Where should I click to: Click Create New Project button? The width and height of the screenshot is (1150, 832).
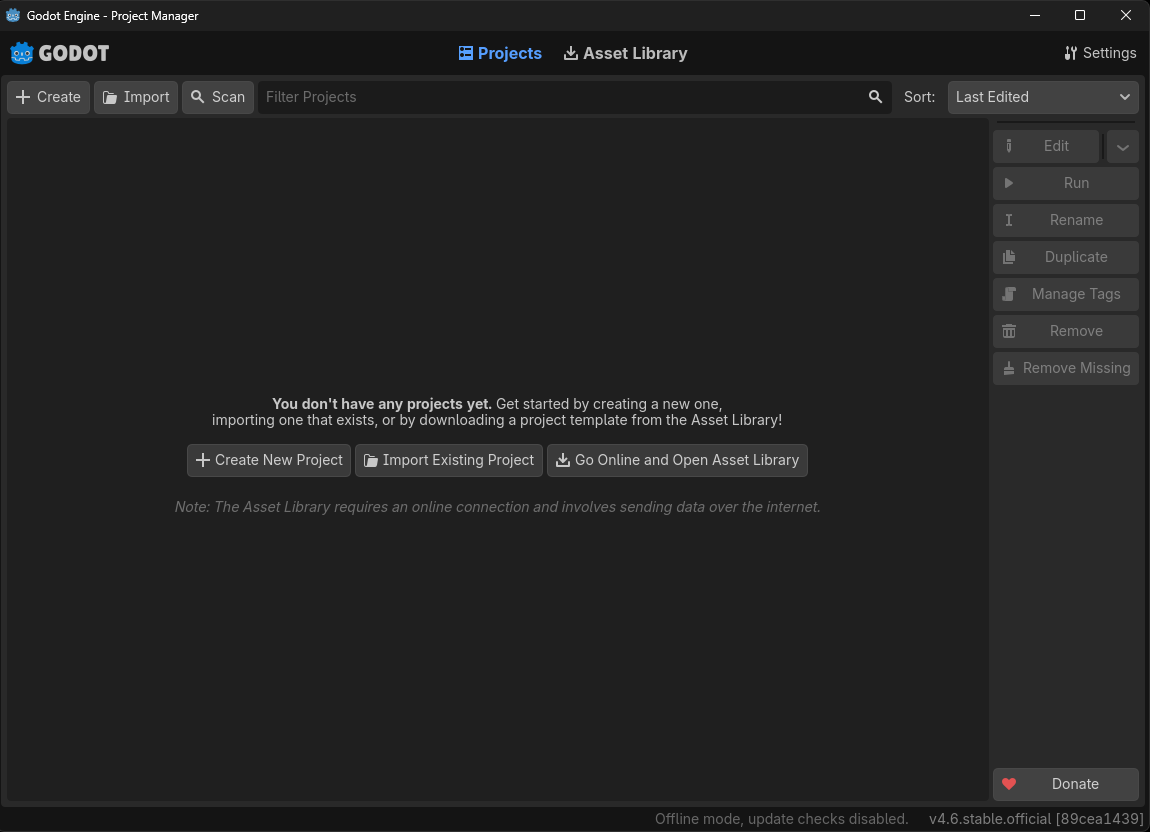(x=269, y=460)
